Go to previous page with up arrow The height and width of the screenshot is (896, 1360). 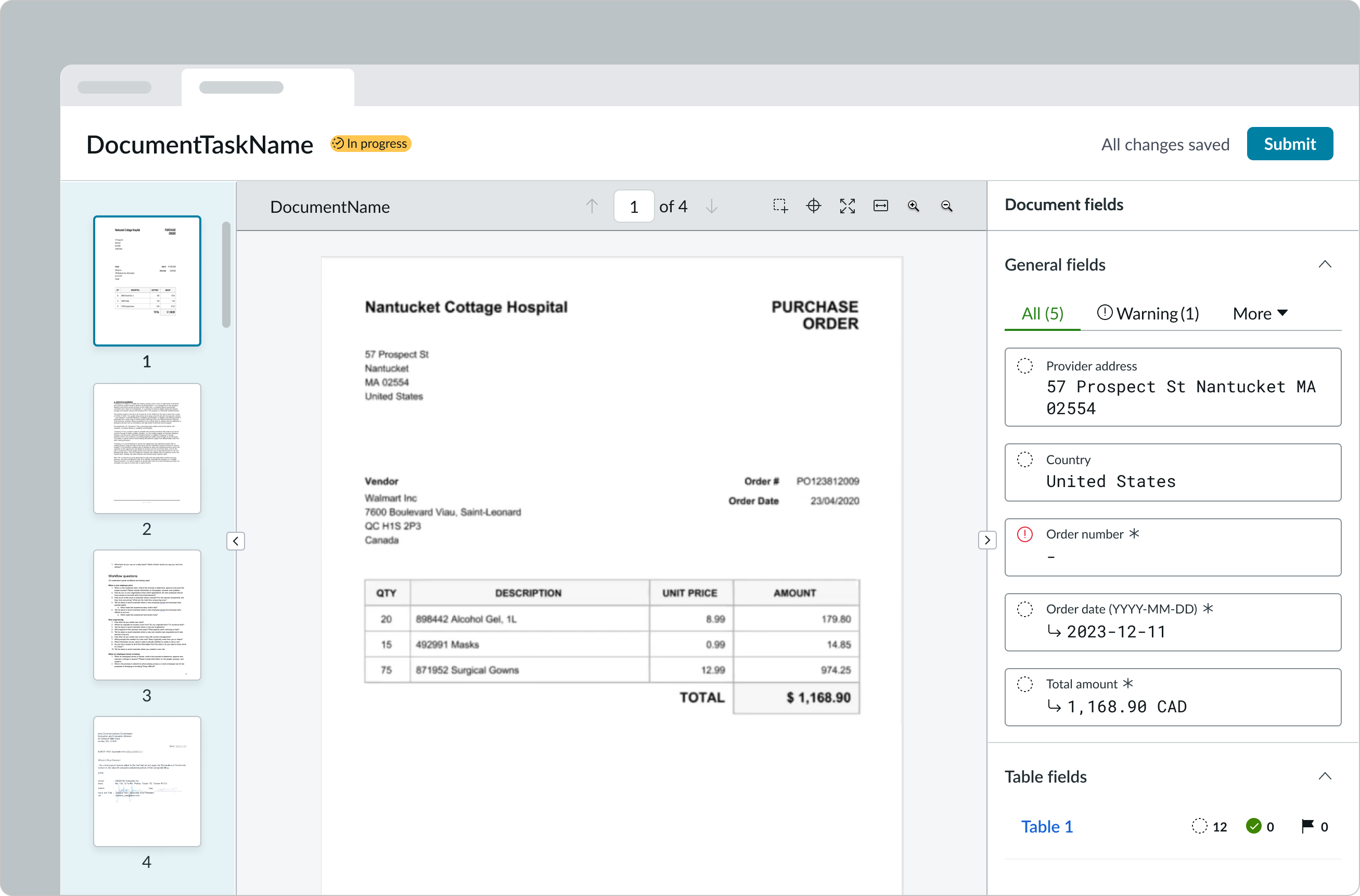pyautogui.click(x=592, y=206)
